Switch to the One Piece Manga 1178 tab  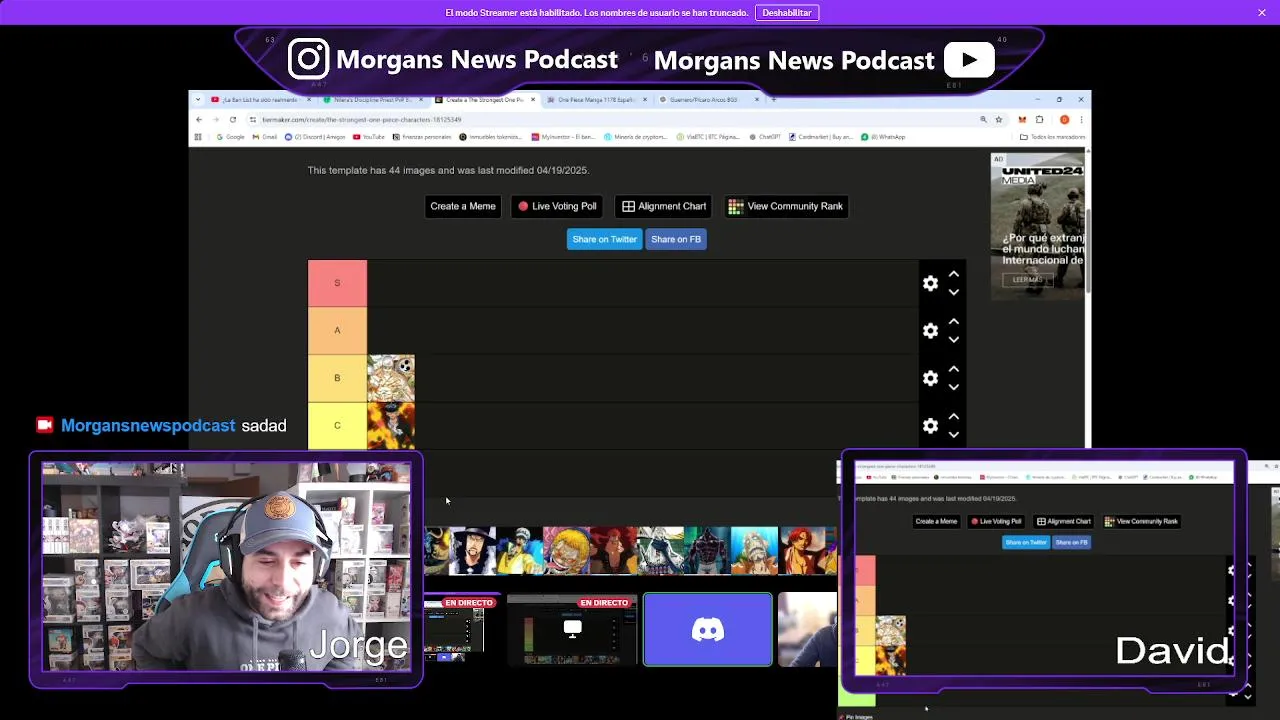596,100
